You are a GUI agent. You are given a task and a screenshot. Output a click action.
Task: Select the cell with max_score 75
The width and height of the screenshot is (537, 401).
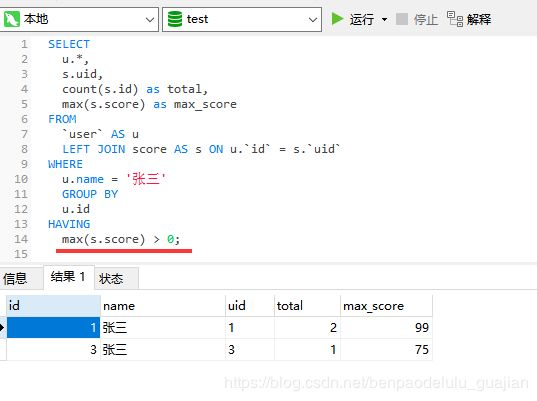click(386, 349)
